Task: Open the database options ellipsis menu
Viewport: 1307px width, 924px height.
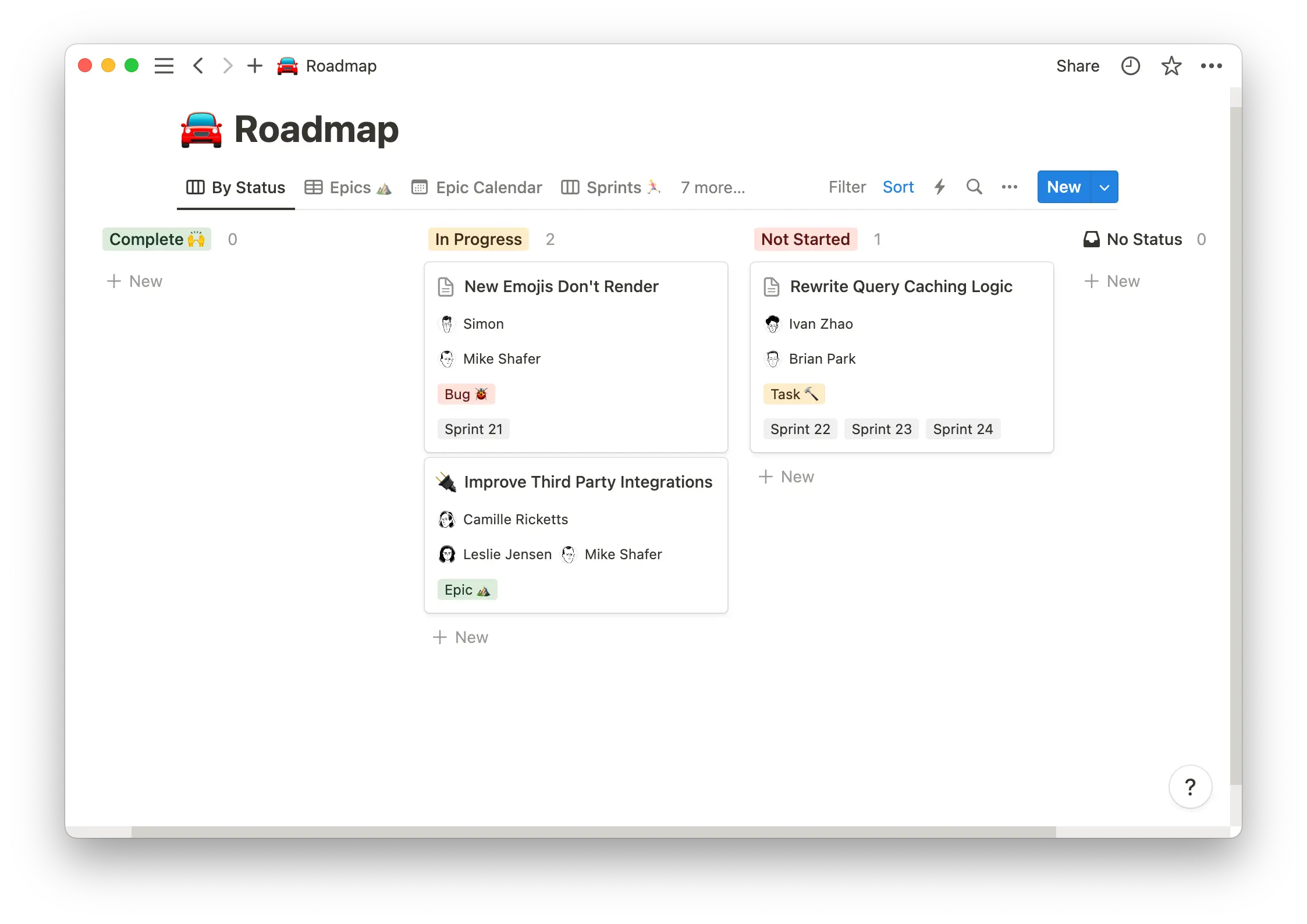Action: (1009, 187)
